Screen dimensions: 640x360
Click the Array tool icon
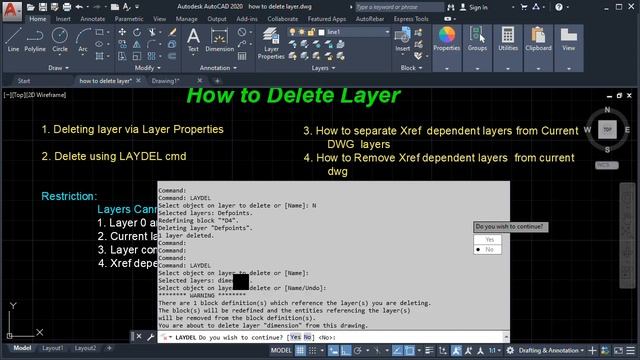[152, 56]
